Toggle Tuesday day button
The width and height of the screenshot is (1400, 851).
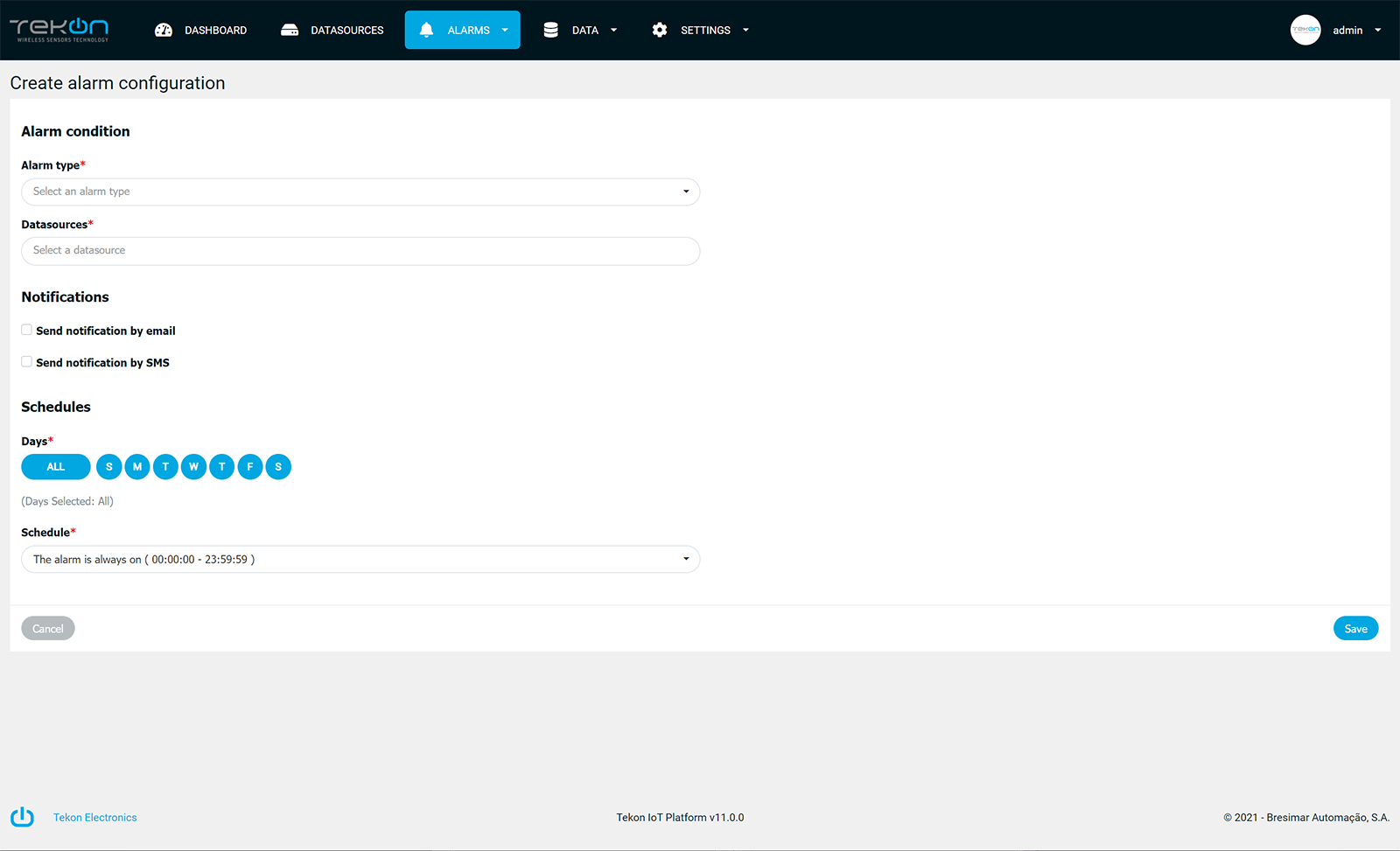click(x=165, y=467)
